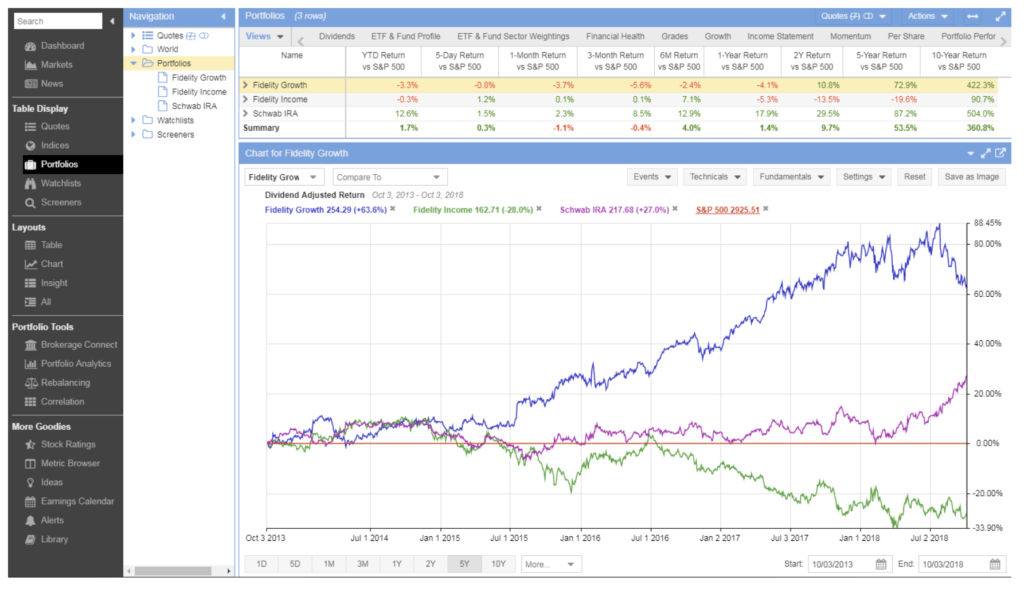Image resolution: width=1024 pixels, height=589 pixels.
Task: Switch to the Table layout
Action: (x=43, y=245)
